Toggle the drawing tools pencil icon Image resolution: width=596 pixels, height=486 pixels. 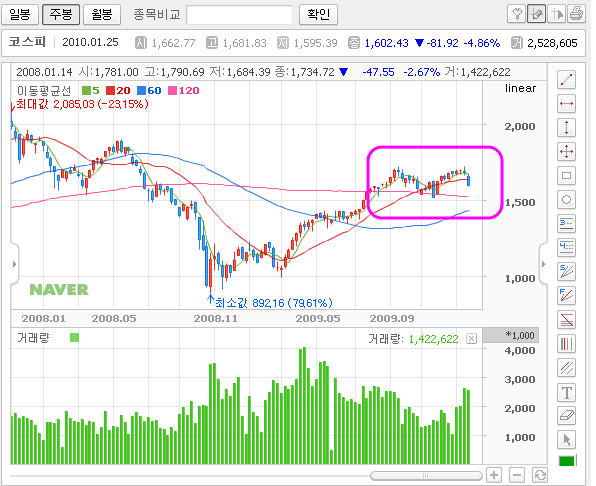[x=536, y=15]
